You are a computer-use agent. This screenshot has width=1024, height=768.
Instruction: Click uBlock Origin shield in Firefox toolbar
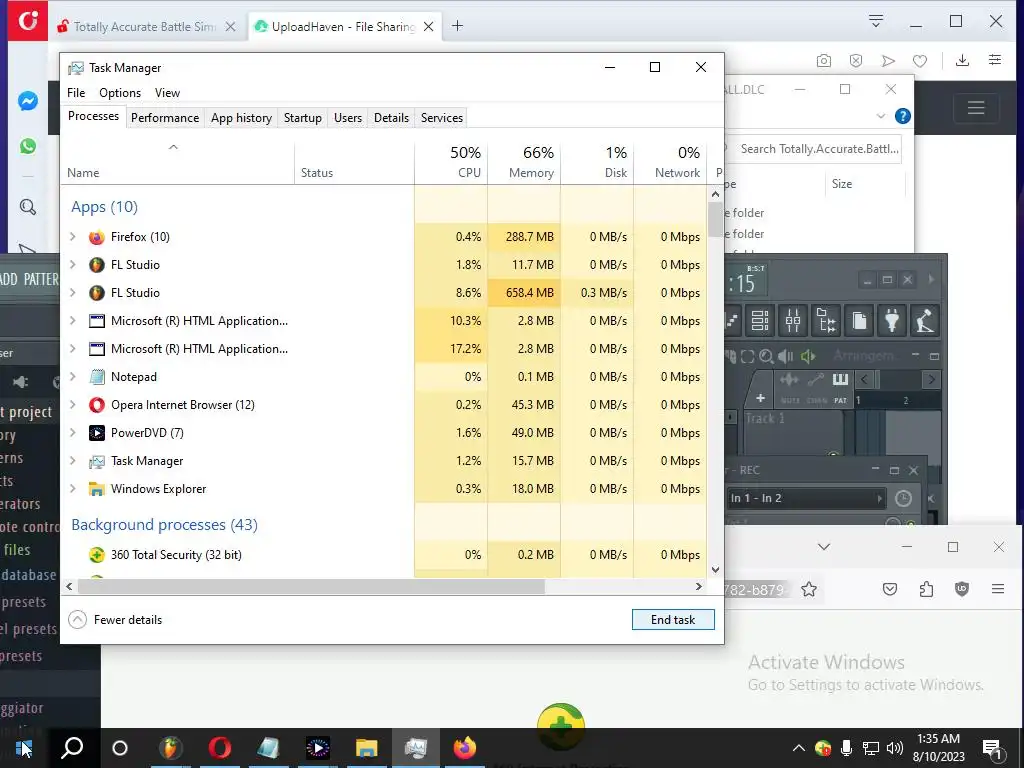click(961, 589)
